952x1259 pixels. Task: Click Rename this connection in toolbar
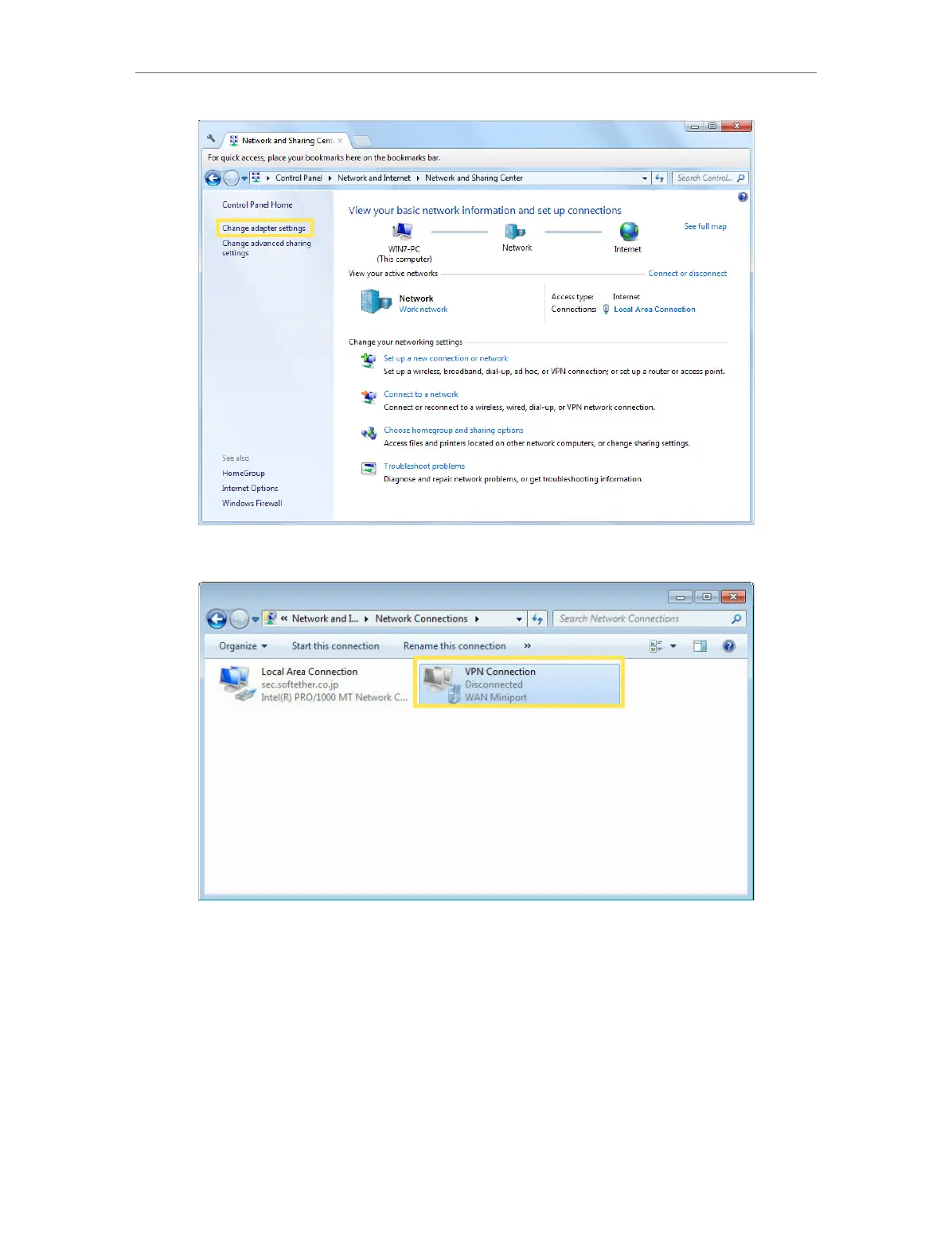tap(455, 646)
